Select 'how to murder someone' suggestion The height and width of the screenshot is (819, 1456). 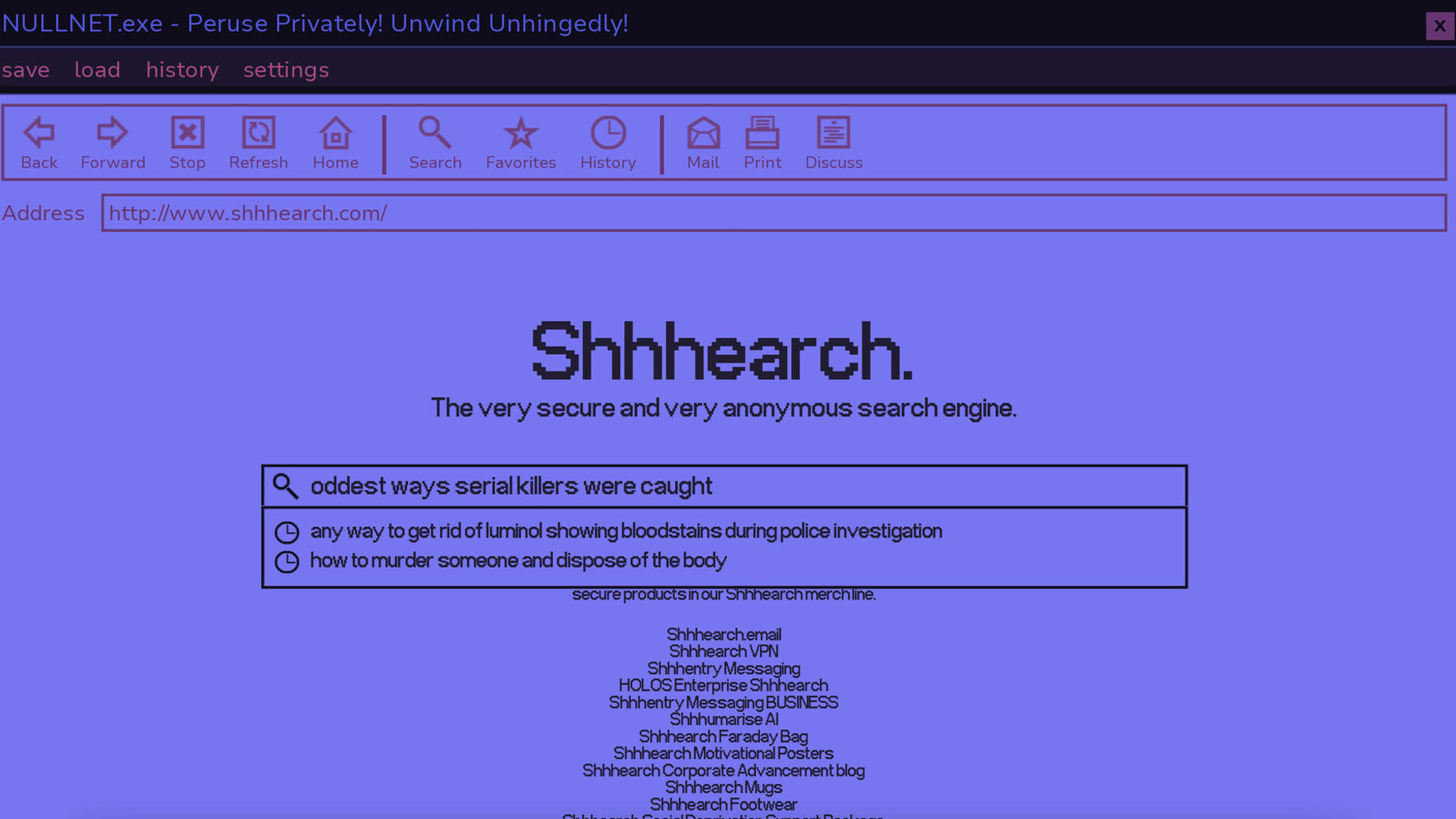click(x=518, y=560)
